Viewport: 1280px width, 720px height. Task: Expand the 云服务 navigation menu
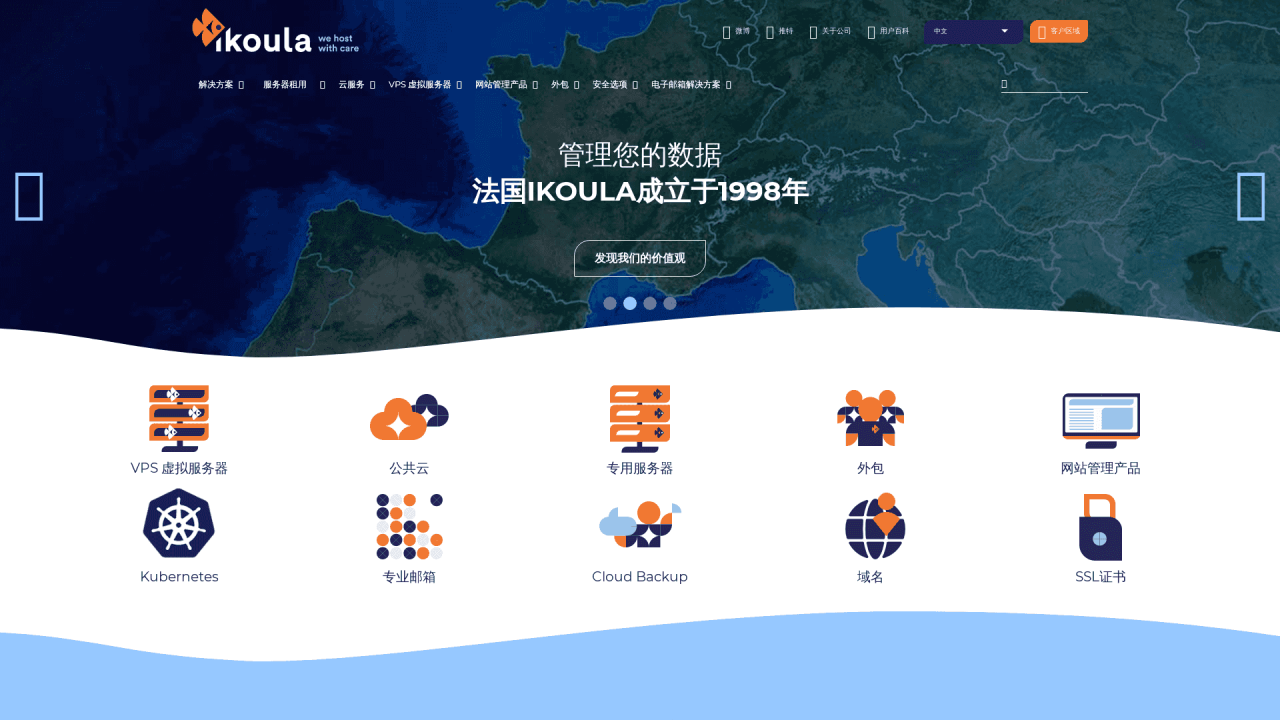click(356, 85)
